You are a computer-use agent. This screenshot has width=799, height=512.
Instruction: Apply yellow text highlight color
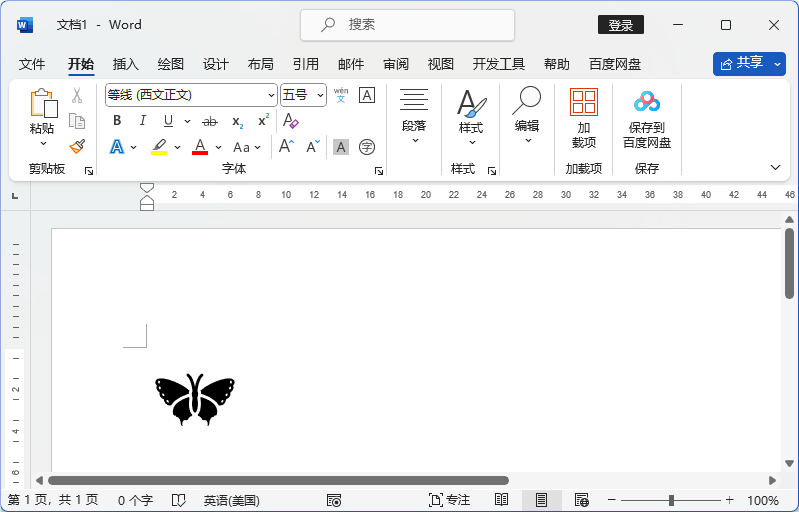click(x=159, y=147)
